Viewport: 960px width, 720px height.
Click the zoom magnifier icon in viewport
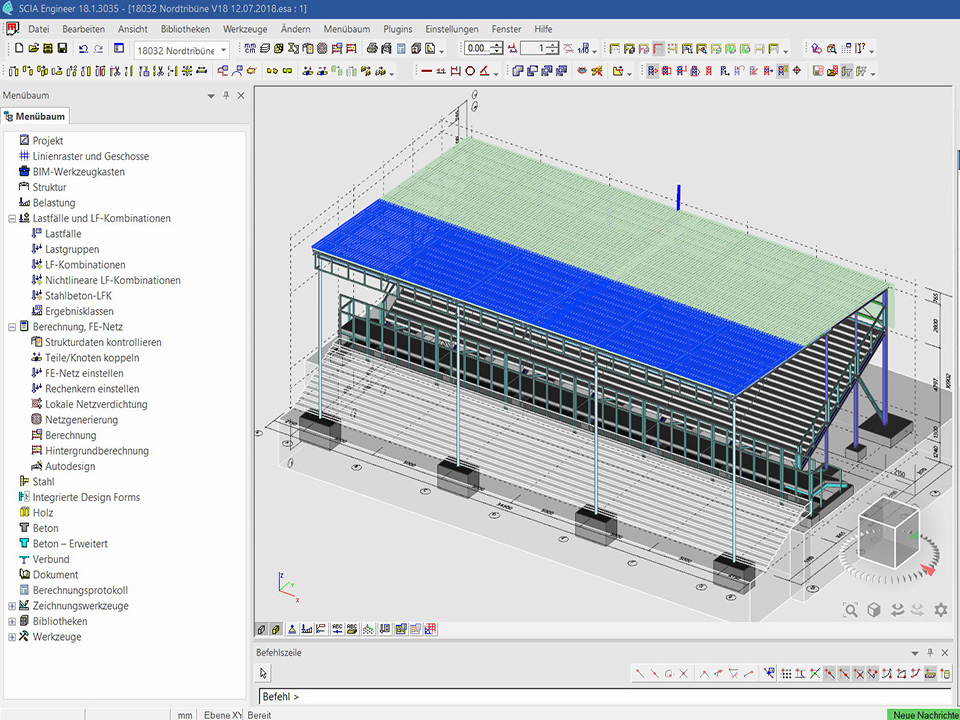(850, 609)
